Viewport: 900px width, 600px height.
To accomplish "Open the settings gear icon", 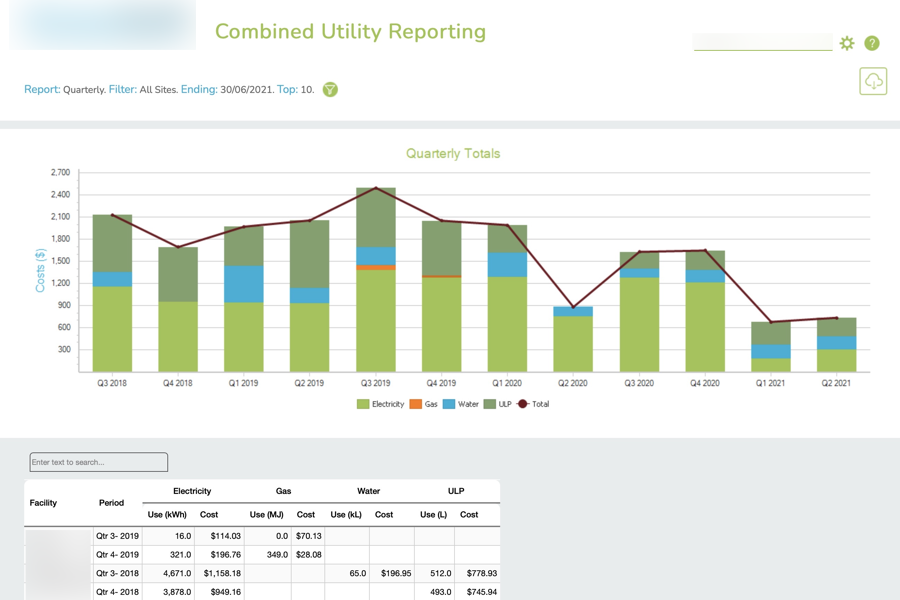I will coord(847,43).
